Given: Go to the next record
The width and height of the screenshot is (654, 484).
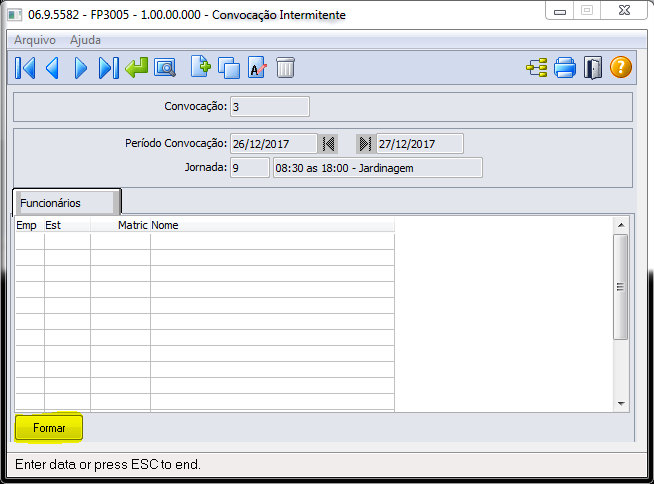Looking at the screenshot, I should 80,68.
